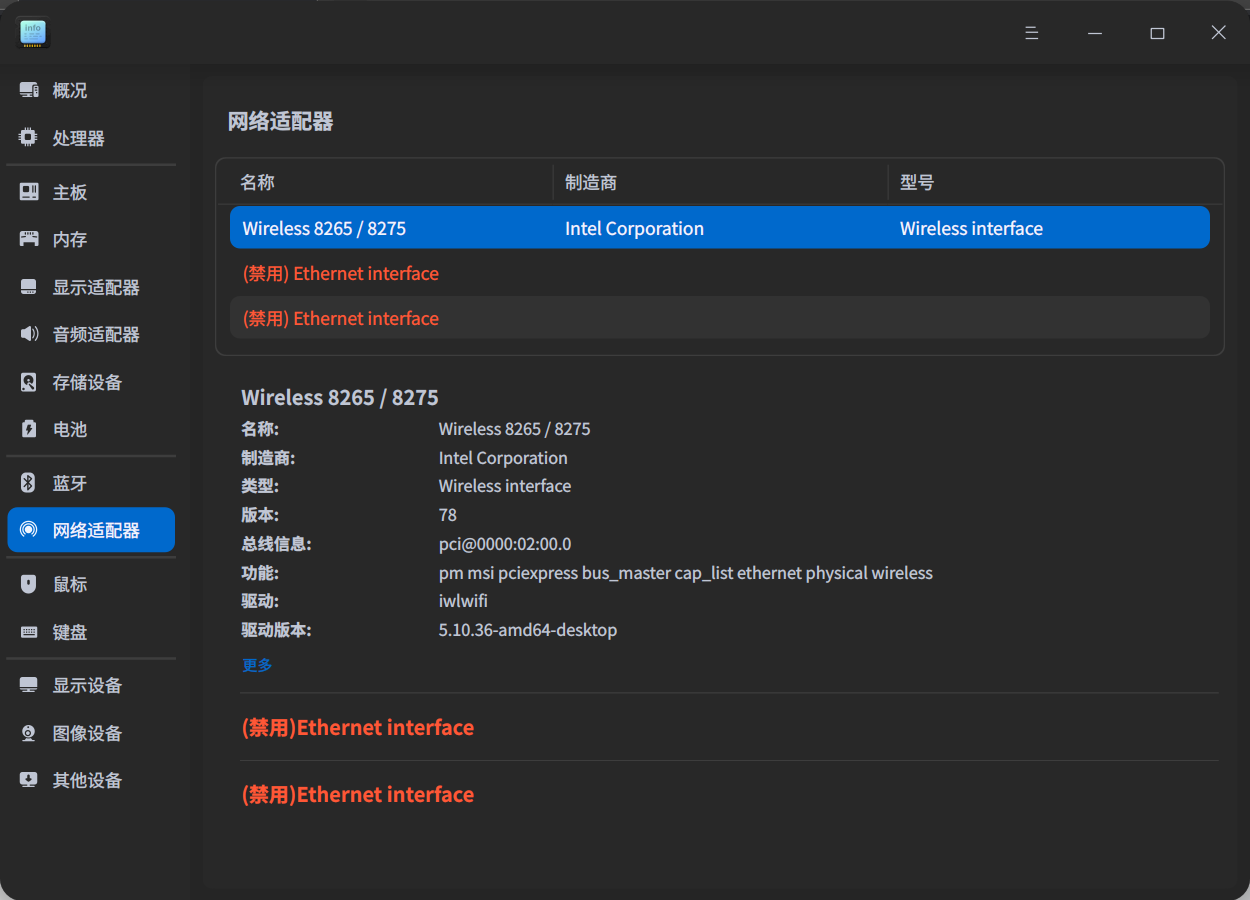Viewport: 1250px width, 900px height.
Task: Click the memory module icon in sidebar
Action: click(x=29, y=239)
